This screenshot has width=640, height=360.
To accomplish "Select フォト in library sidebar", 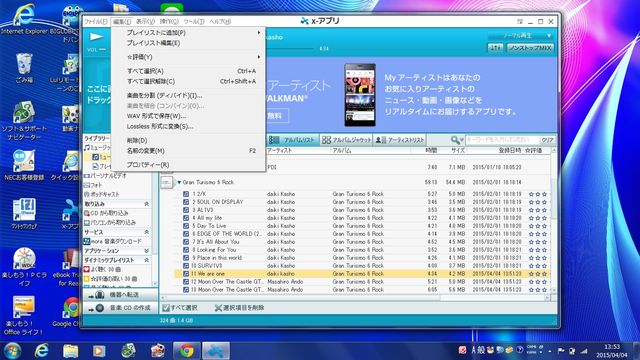I will [93, 185].
